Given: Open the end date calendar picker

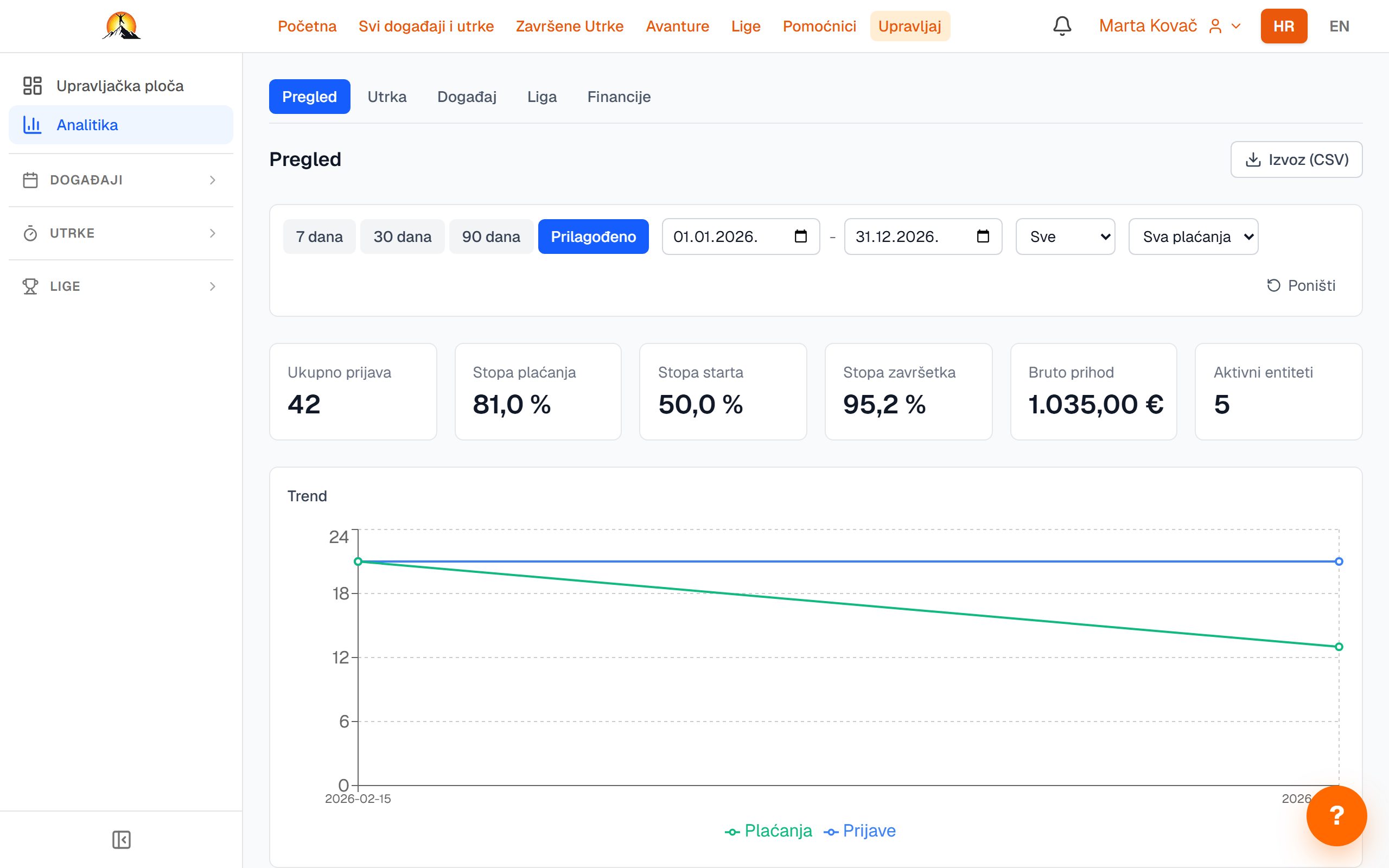Looking at the screenshot, I should pyautogui.click(x=983, y=236).
